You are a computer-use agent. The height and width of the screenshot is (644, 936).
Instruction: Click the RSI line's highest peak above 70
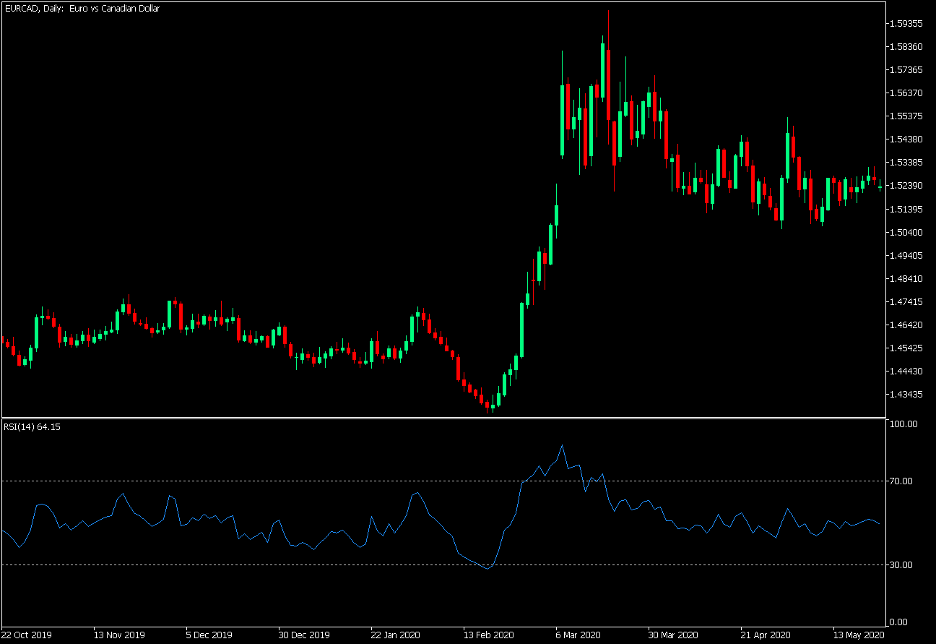tap(562, 446)
